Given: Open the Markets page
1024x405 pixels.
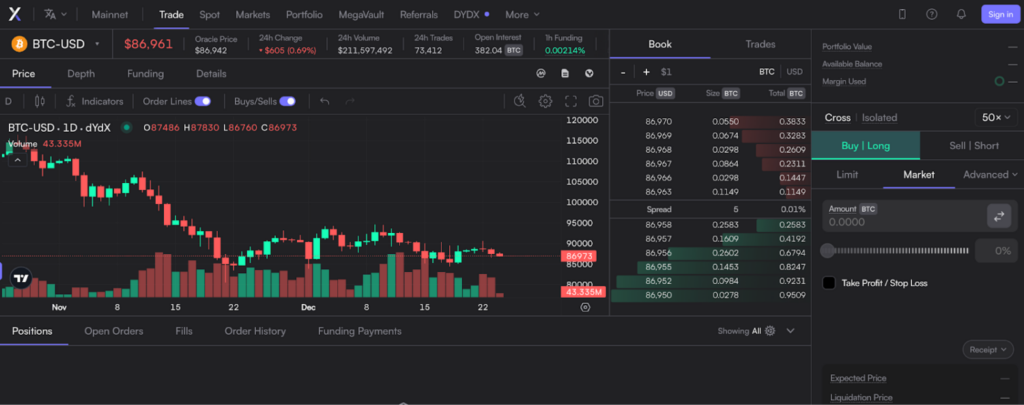Looking at the screenshot, I should click(x=253, y=14).
